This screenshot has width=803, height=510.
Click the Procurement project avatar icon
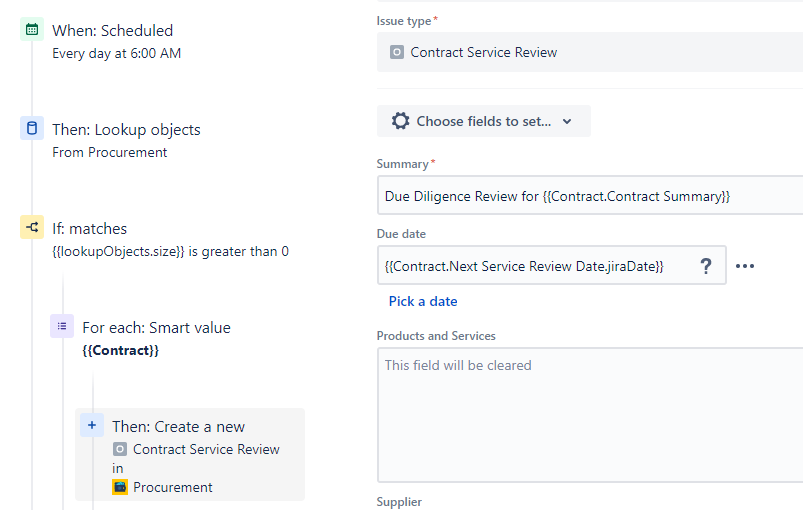(120, 487)
